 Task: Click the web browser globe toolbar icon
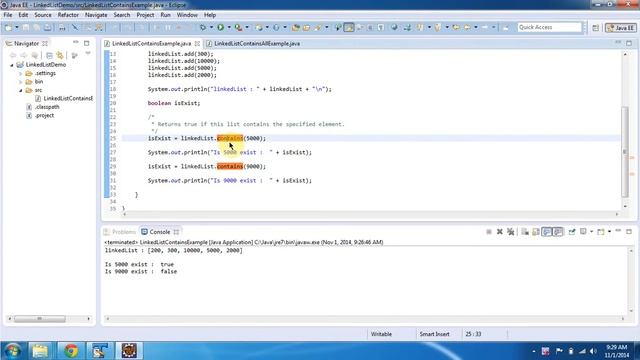[x=394, y=27]
